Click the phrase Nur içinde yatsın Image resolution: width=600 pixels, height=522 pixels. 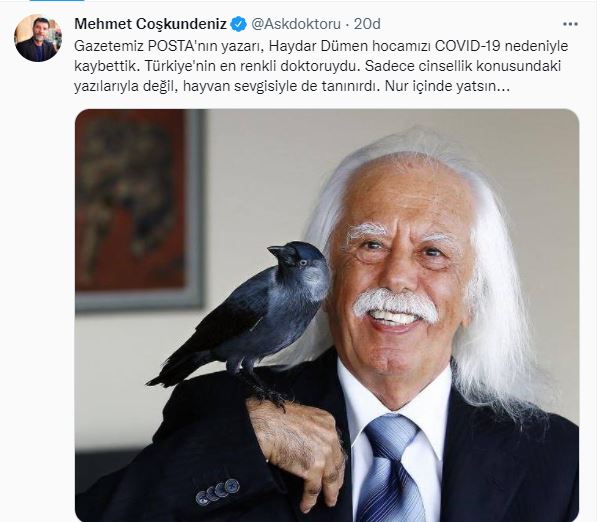(x=447, y=86)
